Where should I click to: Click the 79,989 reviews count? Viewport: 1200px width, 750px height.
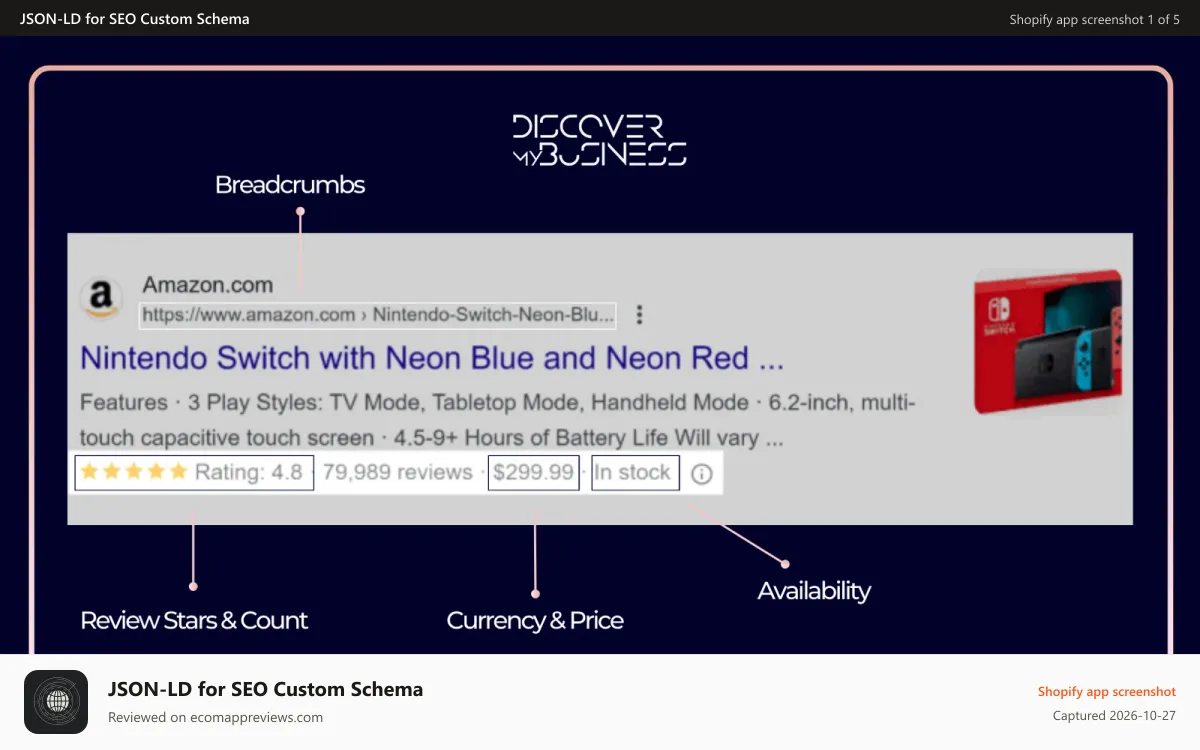[x=397, y=472]
